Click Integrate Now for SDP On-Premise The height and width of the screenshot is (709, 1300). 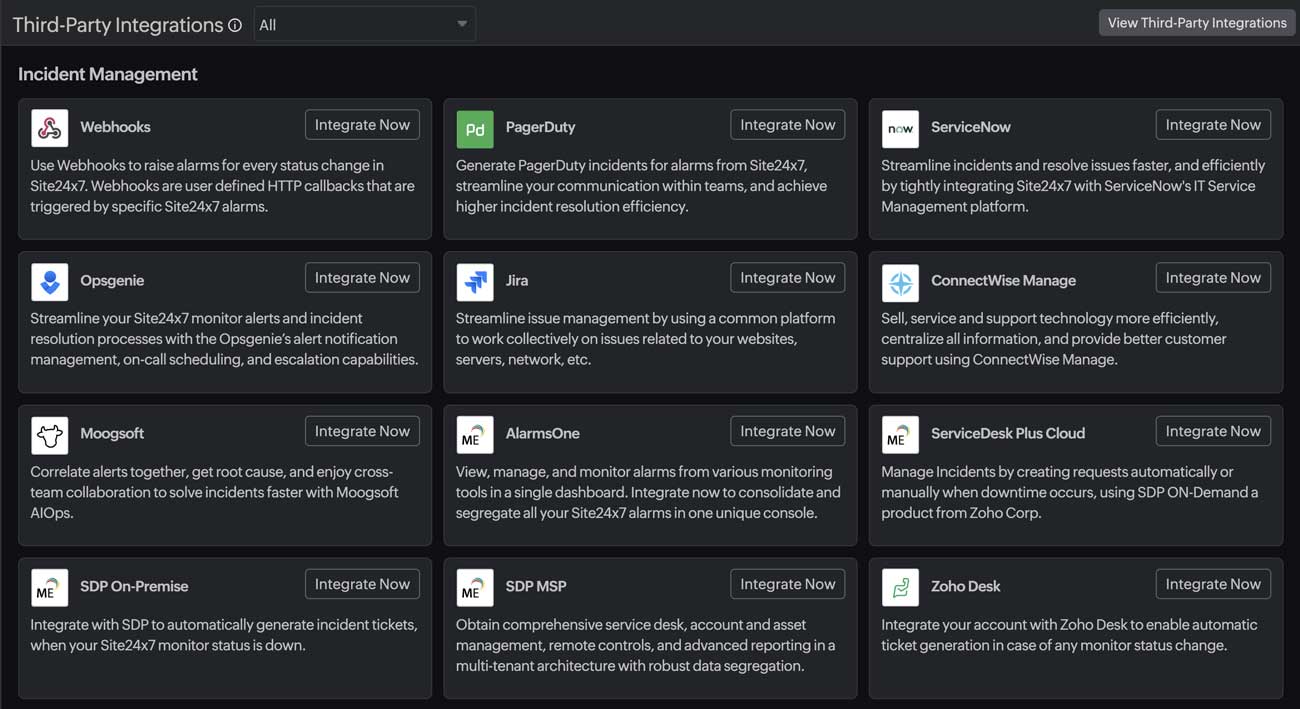pyautogui.click(x=362, y=584)
